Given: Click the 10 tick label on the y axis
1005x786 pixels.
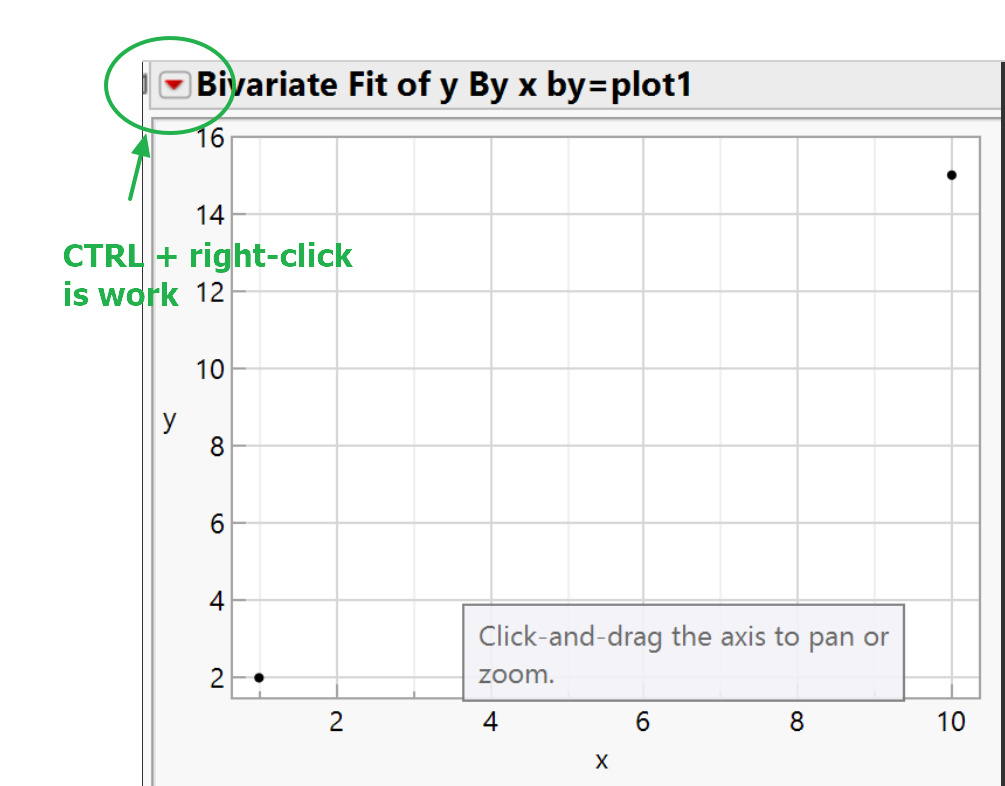Looking at the screenshot, I should 210,369.
